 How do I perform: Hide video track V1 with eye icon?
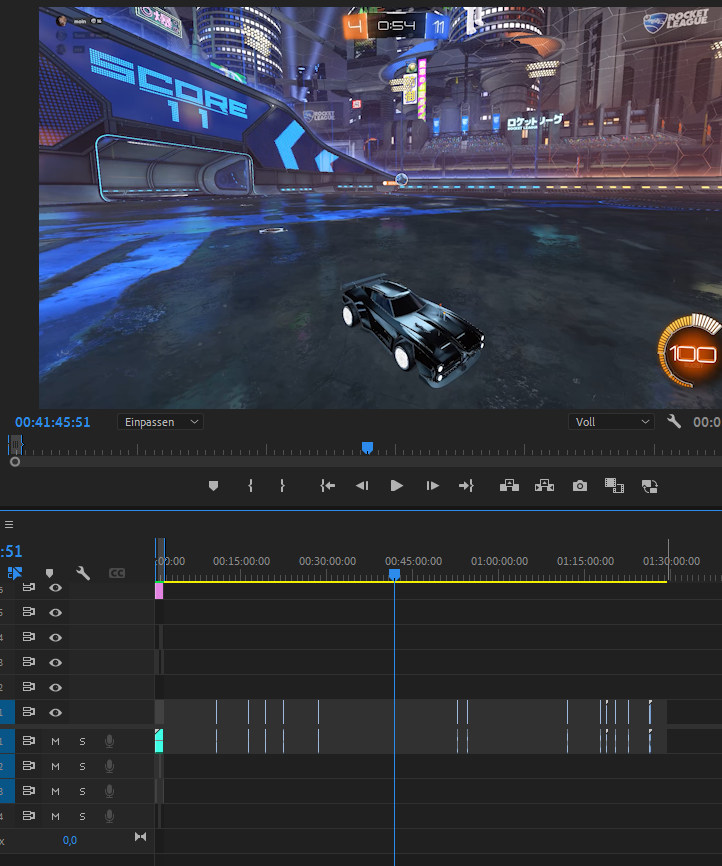click(x=55, y=712)
